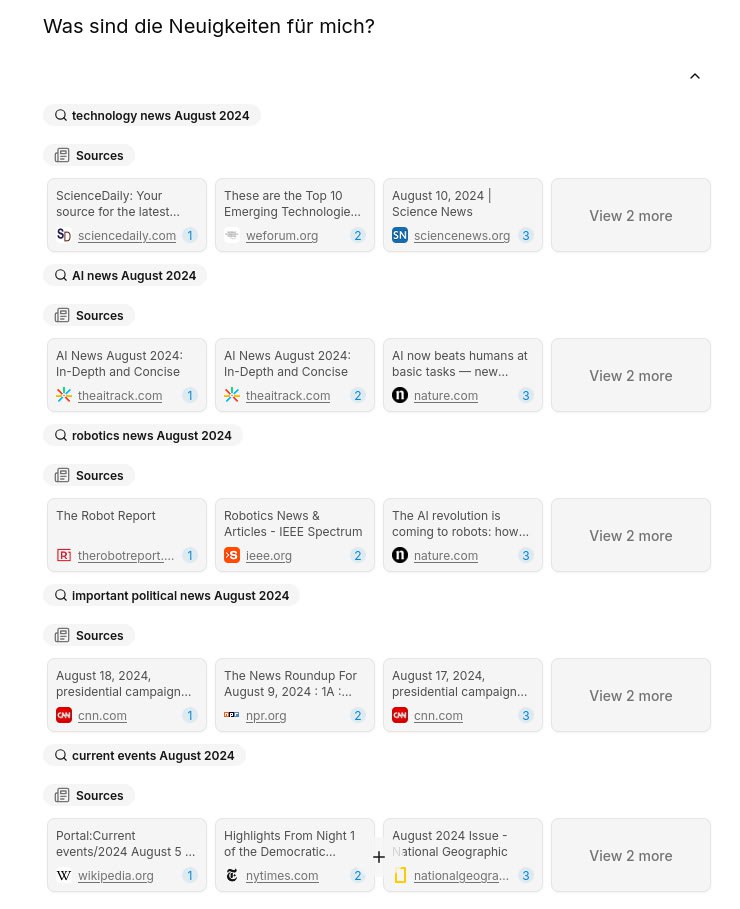Click the New York Times favicon

click(232, 875)
